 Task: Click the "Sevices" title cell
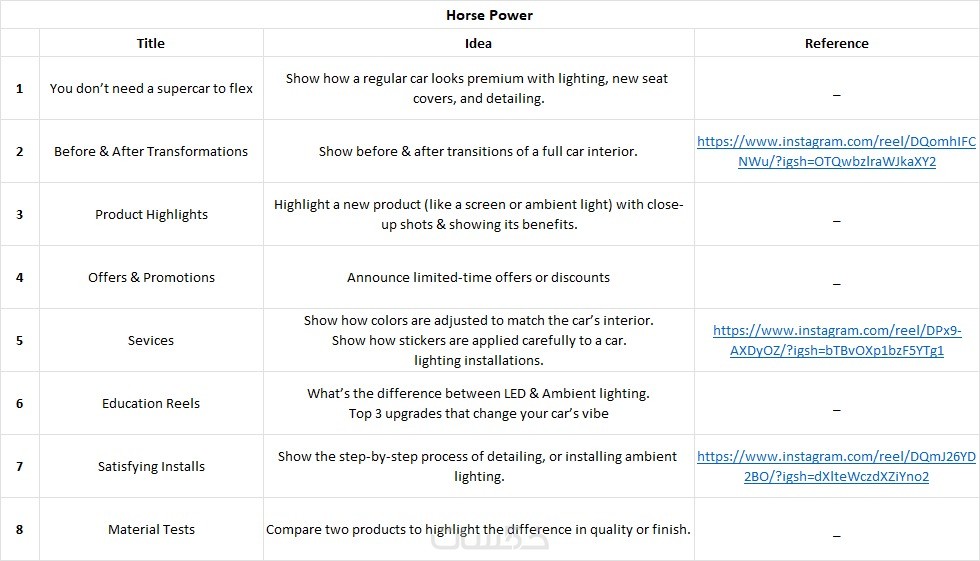click(151, 340)
